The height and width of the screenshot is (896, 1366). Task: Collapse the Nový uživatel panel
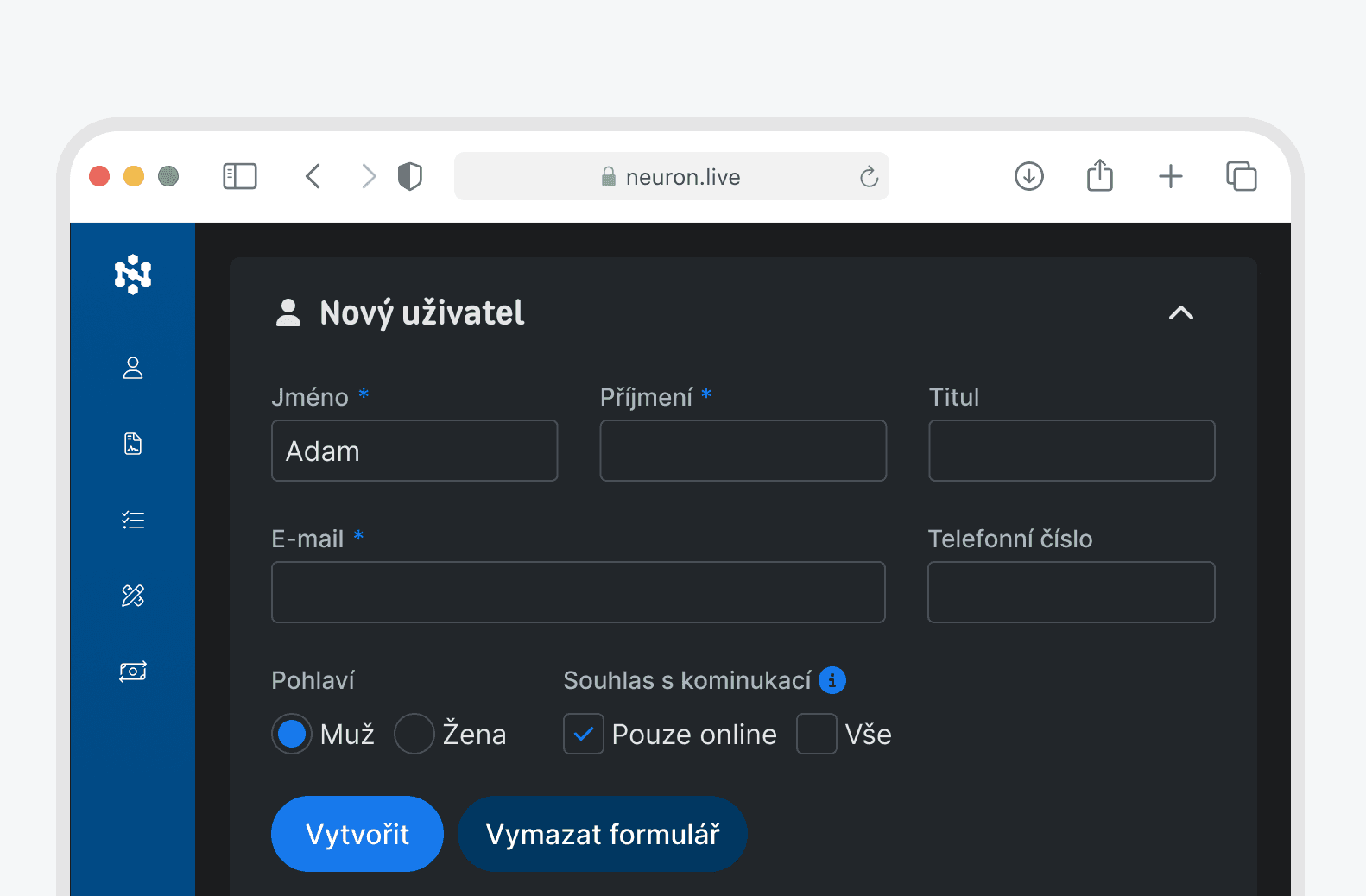1180,312
